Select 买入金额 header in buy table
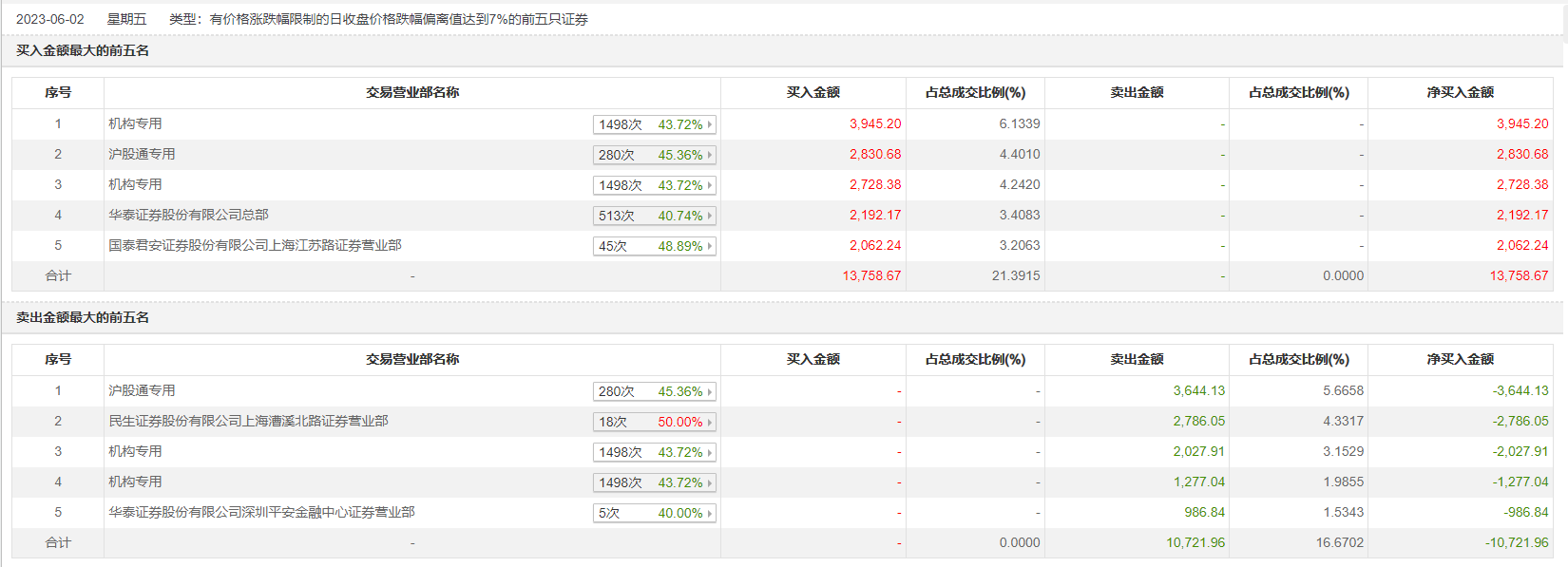The image size is (1568, 567). point(813,92)
